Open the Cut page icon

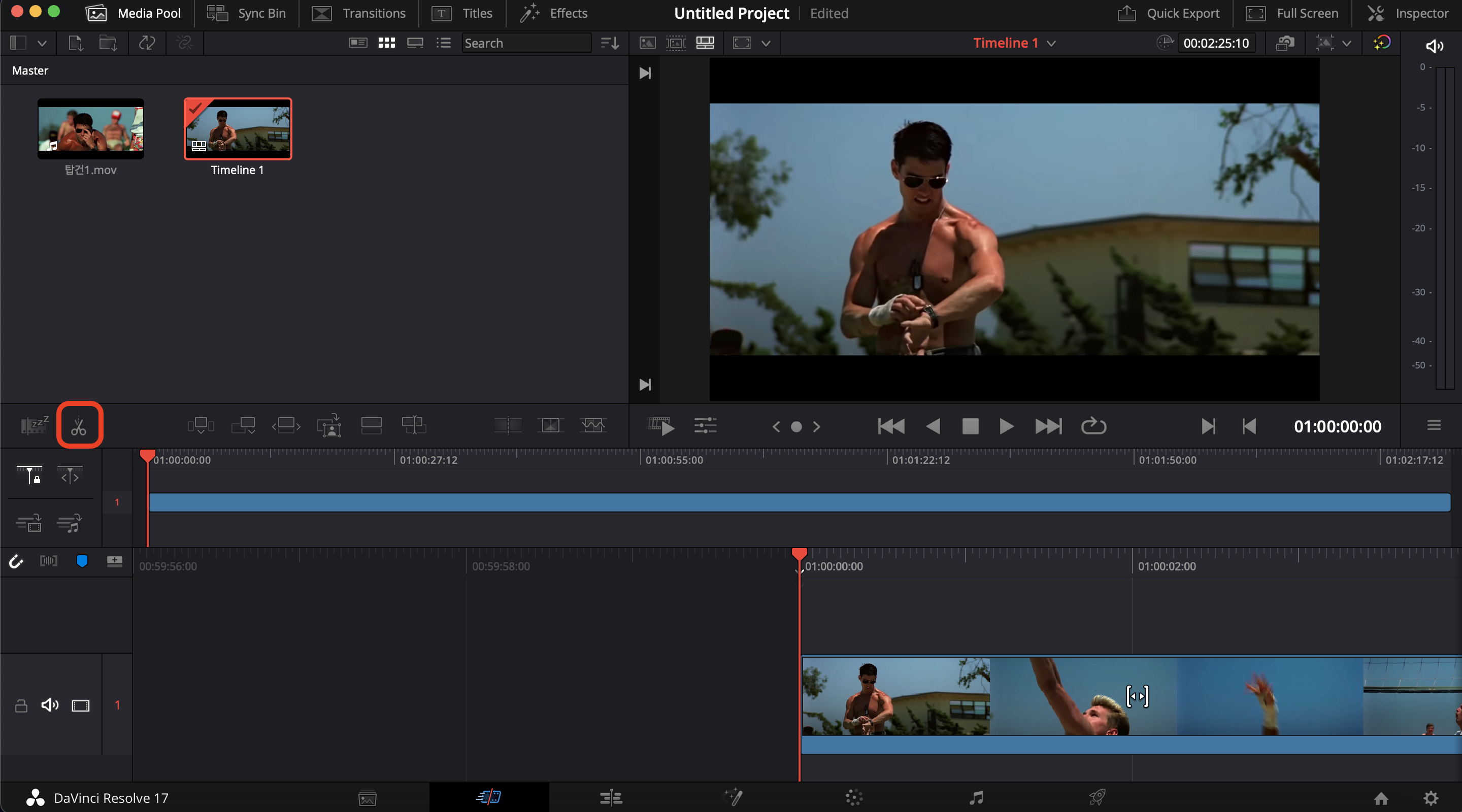pyautogui.click(x=489, y=797)
